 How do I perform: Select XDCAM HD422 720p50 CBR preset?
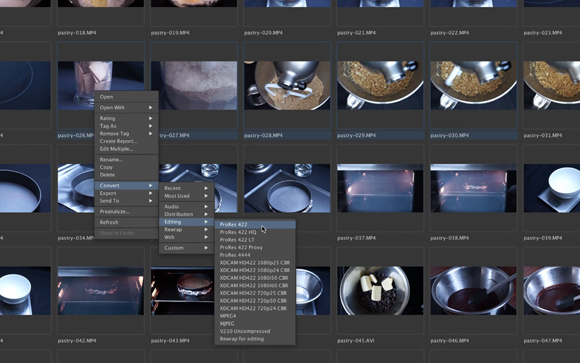(255, 301)
